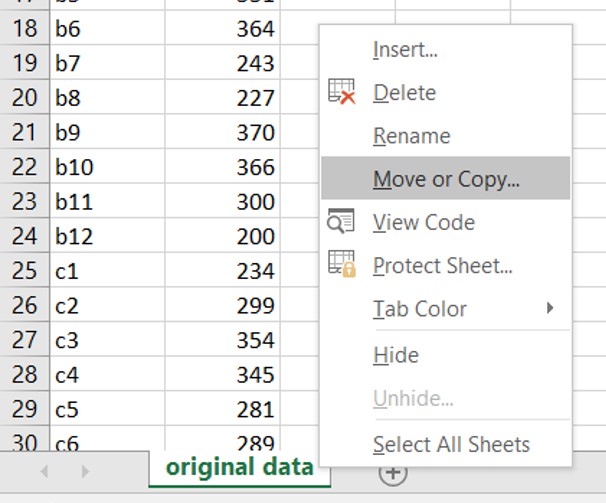Select Hide from the context menu

(x=396, y=355)
